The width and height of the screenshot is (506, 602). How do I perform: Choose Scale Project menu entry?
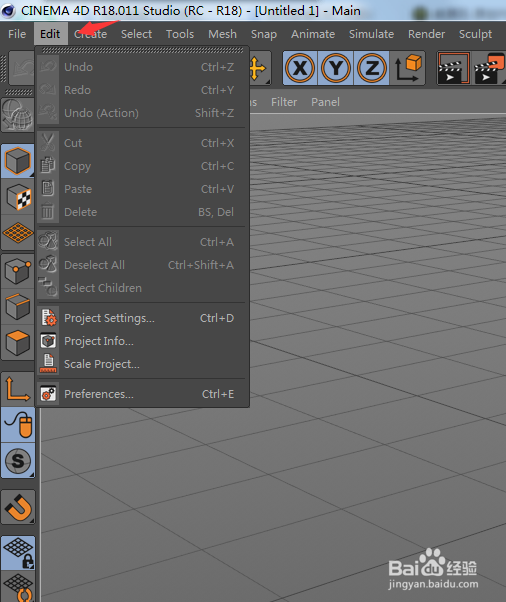pyautogui.click(x=142, y=364)
